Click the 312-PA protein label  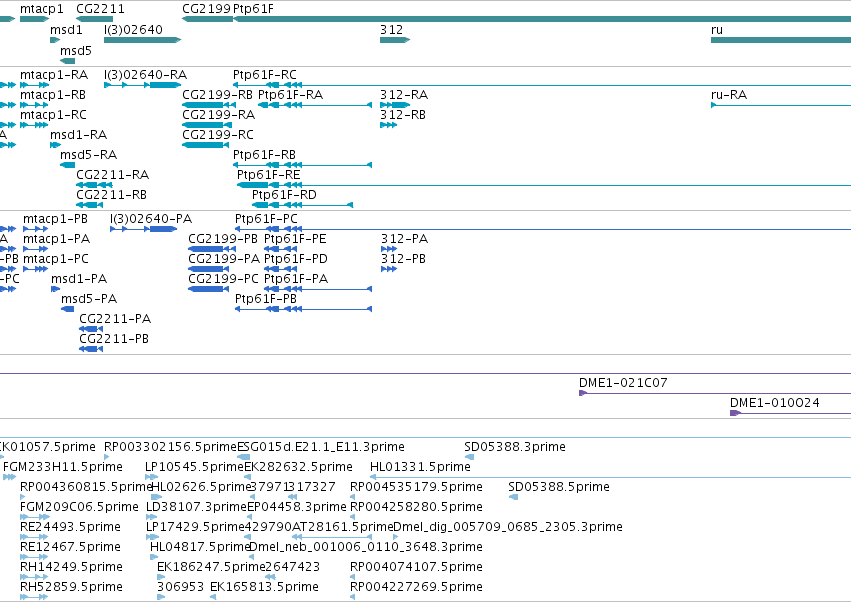(404, 239)
